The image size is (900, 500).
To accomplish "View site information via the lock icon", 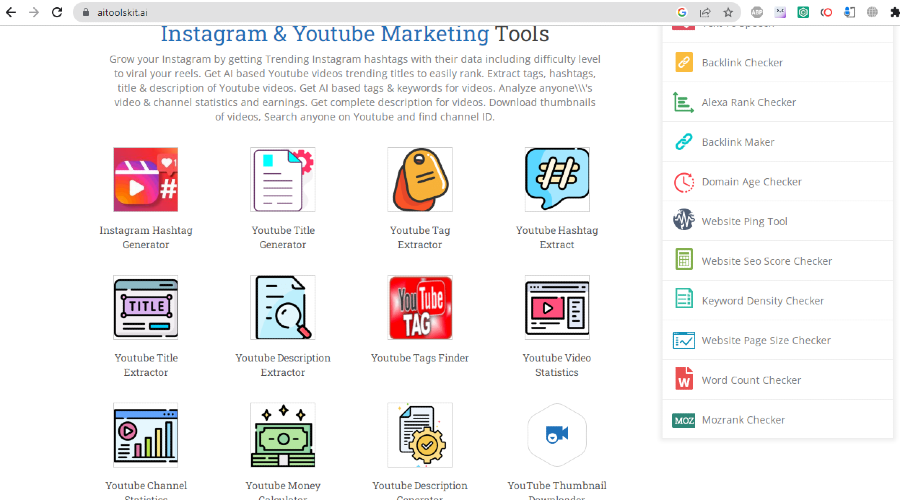I will [86, 12].
